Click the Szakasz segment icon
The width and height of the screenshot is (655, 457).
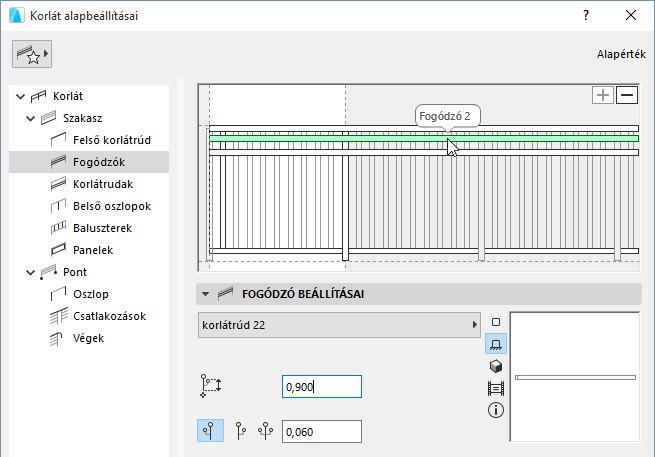(48, 118)
